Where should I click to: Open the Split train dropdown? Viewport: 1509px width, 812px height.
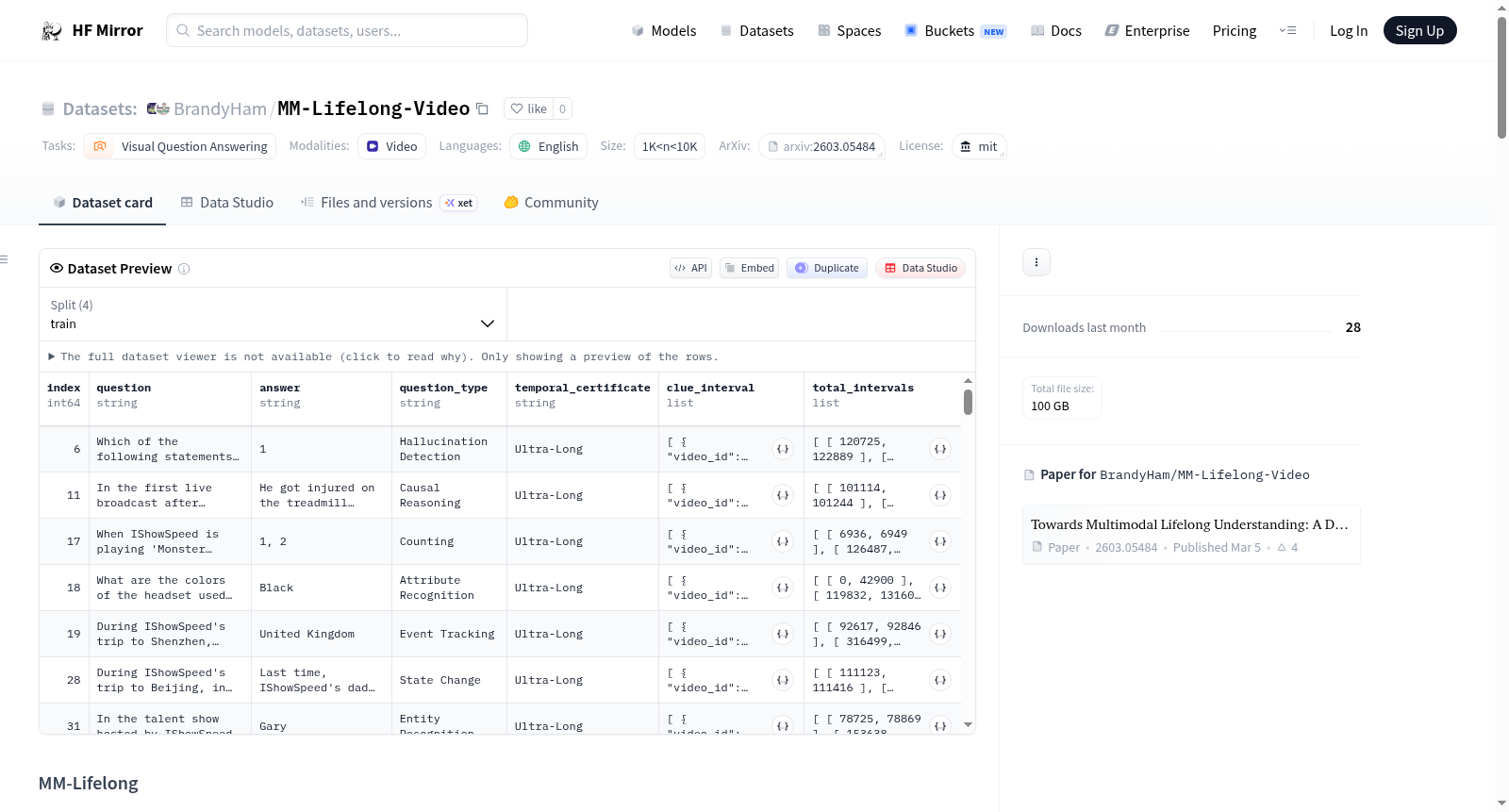273,314
